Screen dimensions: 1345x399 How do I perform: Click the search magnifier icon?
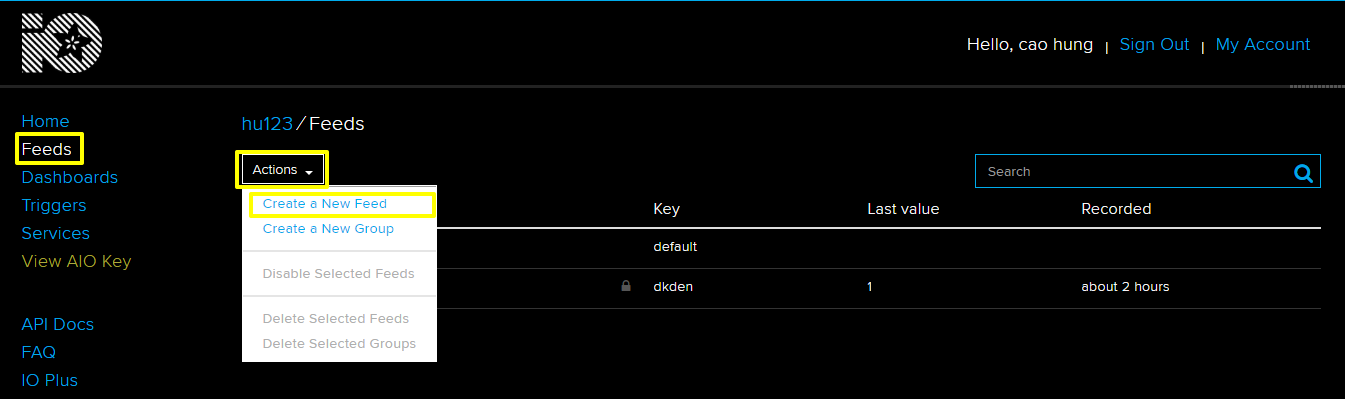(x=1303, y=173)
